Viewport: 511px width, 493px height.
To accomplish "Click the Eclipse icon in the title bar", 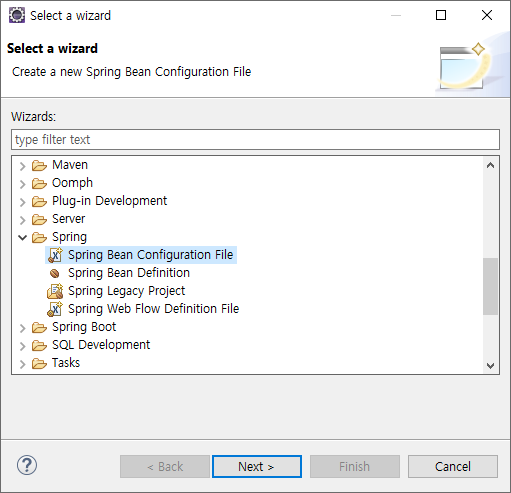I will (17, 15).
